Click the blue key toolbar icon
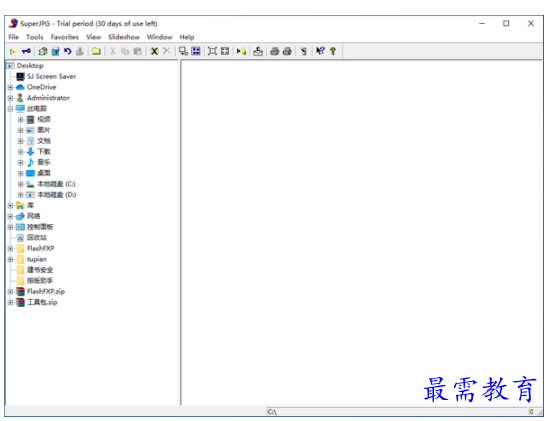The width and height of the screenshot is (545, 421). 26,51
